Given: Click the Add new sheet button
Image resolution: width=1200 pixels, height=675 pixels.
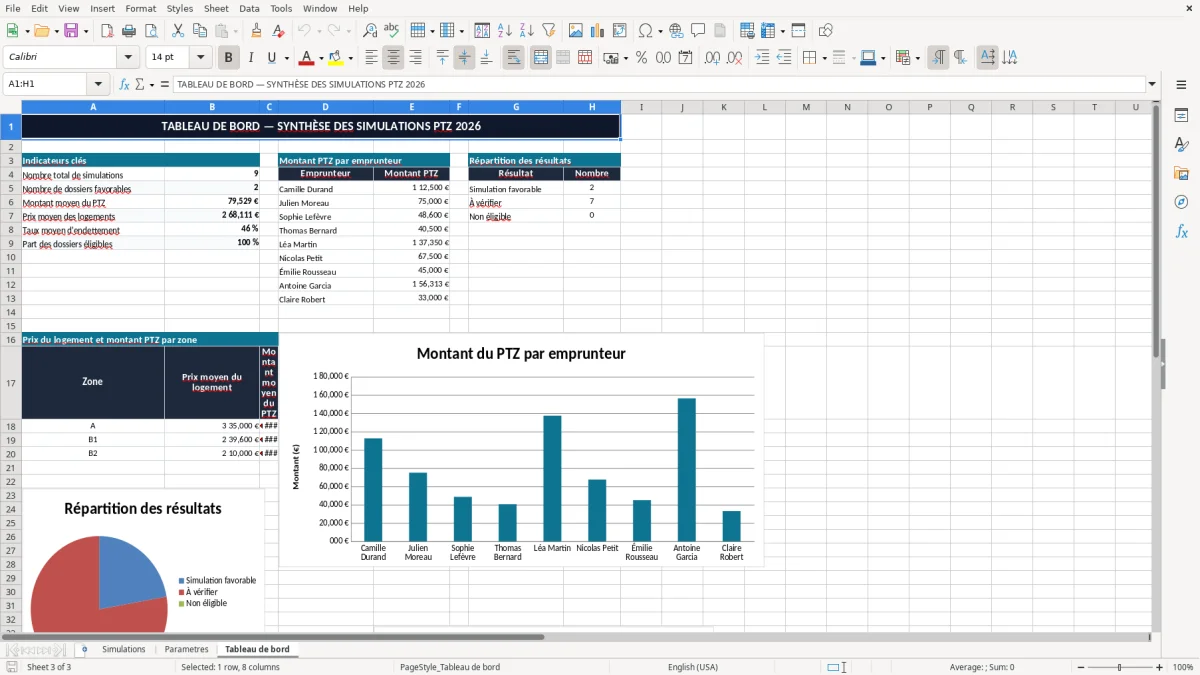Looking at the screenshot, I should pyautogui.click(x=84, y=649).
